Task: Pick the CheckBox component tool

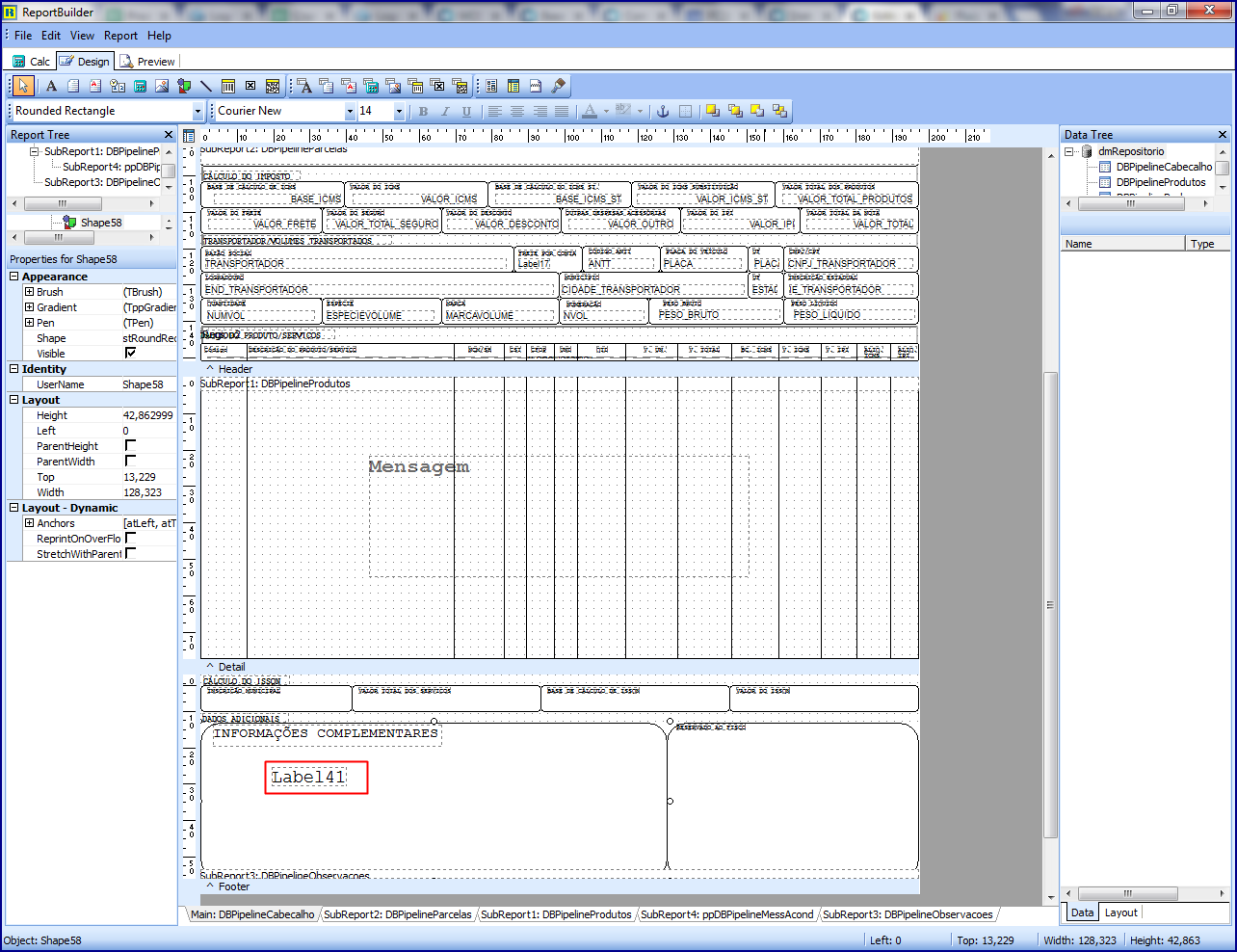Action: coord(250,86)
